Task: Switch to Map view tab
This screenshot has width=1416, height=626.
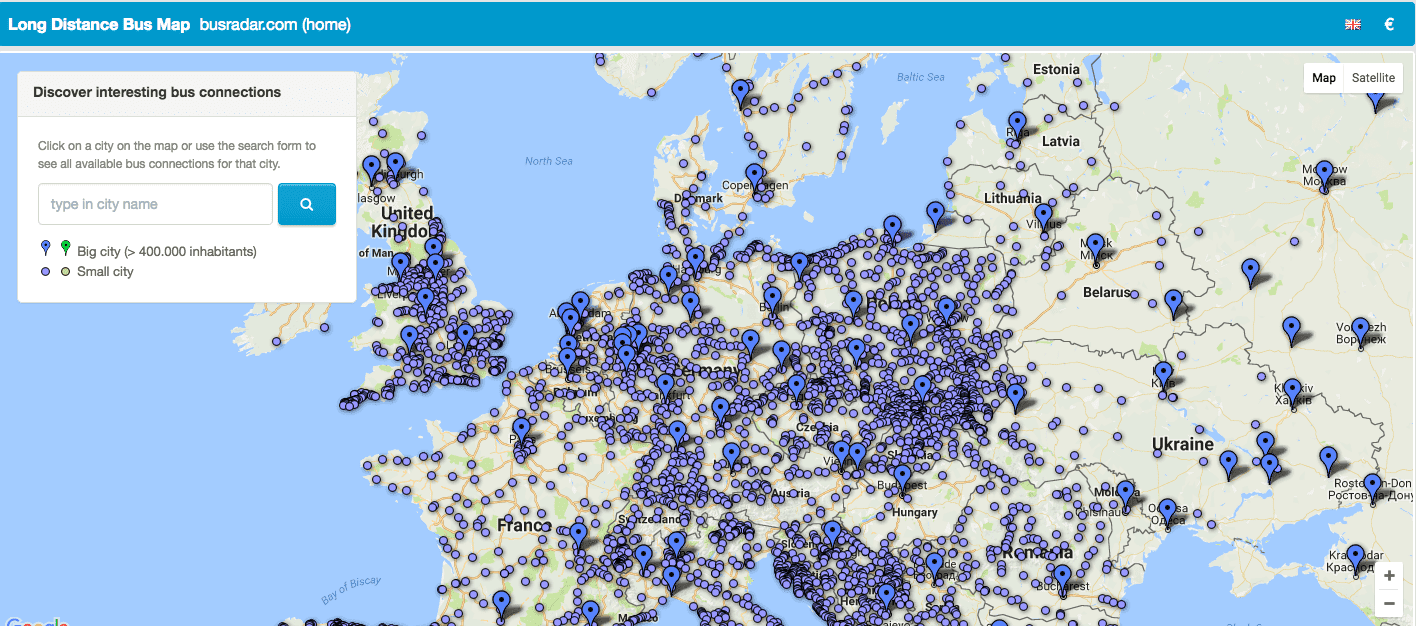Action: click(1324, 78)
